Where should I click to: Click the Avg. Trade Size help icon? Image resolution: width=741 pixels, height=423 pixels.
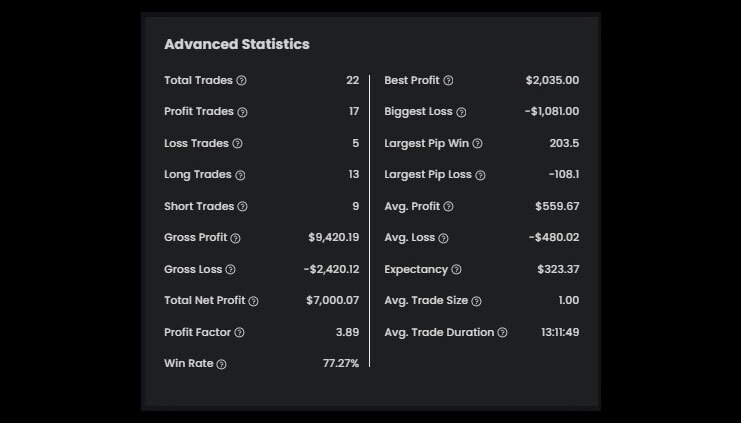click(476, 301)
